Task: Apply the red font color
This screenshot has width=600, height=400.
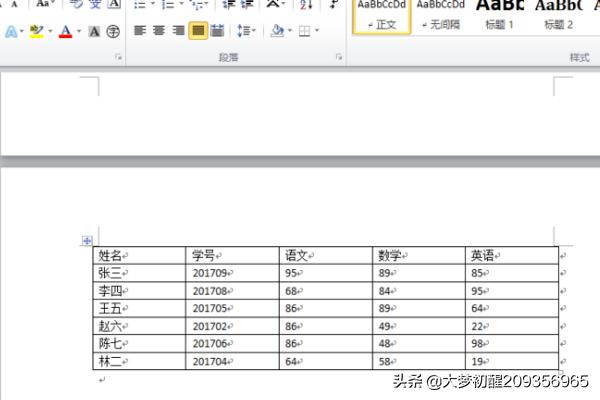Action: click(65, 31)
